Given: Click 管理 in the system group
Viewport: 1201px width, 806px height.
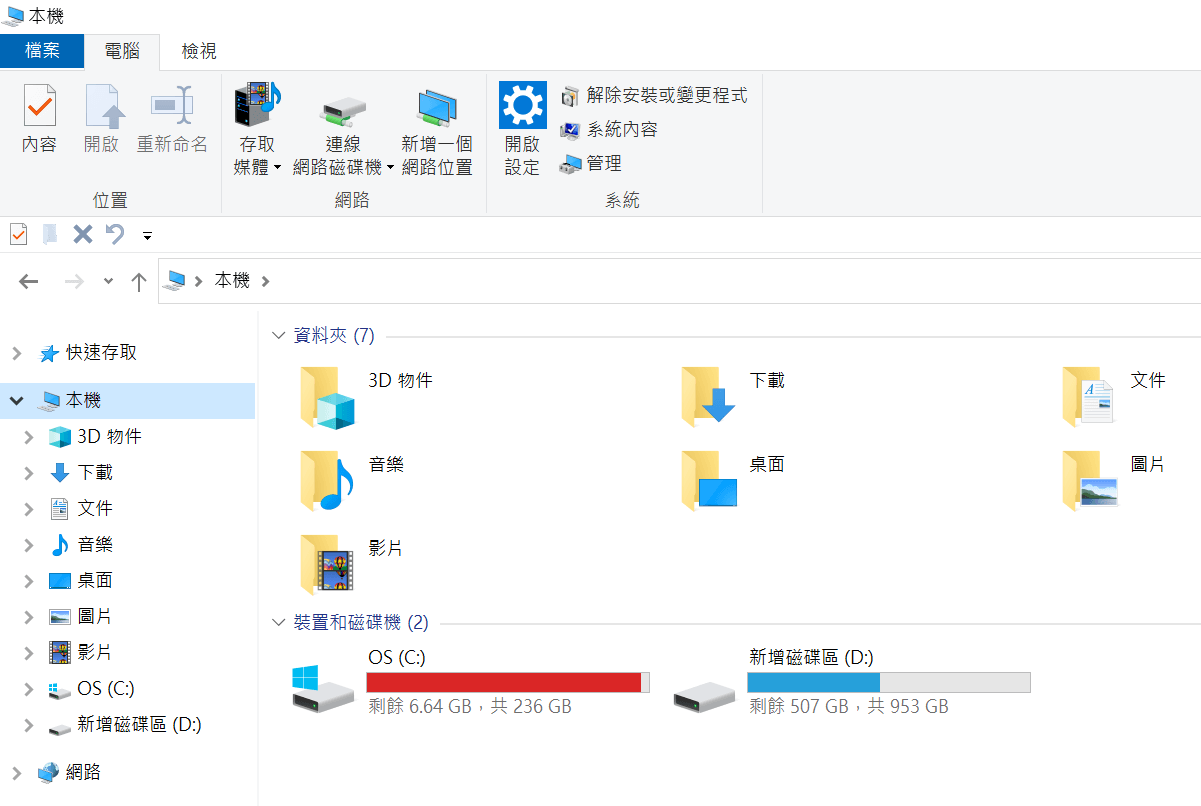Looking at the screenshot, I should click(x=591, y=163).
